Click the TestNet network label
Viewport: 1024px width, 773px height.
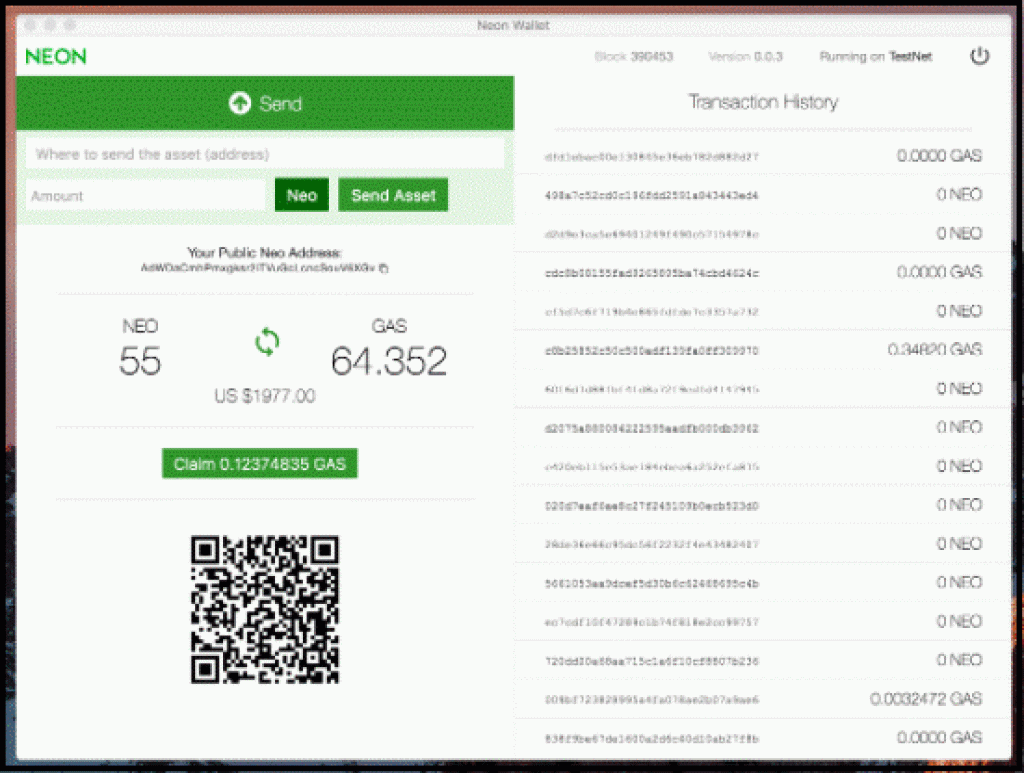[910, 57]
